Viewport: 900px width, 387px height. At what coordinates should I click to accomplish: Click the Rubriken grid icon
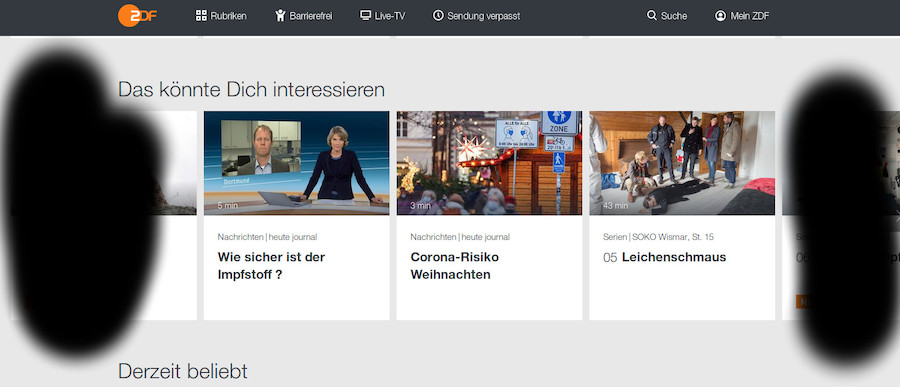(201, 16)
